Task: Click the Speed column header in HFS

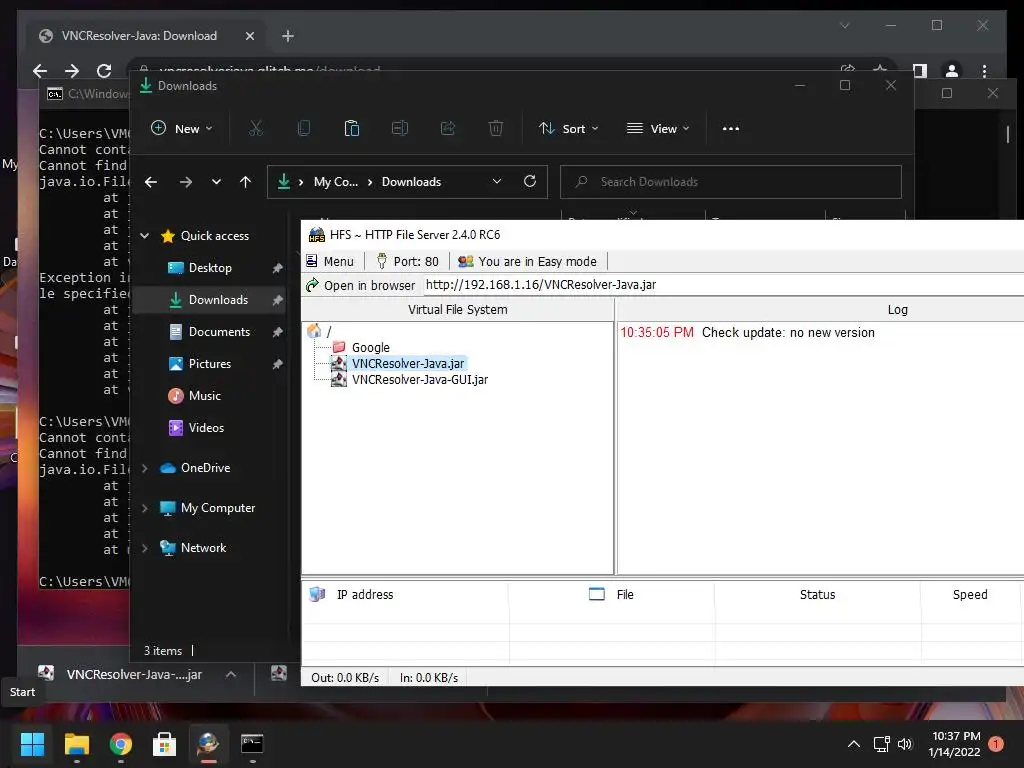Action: click(x=970, y=594)
